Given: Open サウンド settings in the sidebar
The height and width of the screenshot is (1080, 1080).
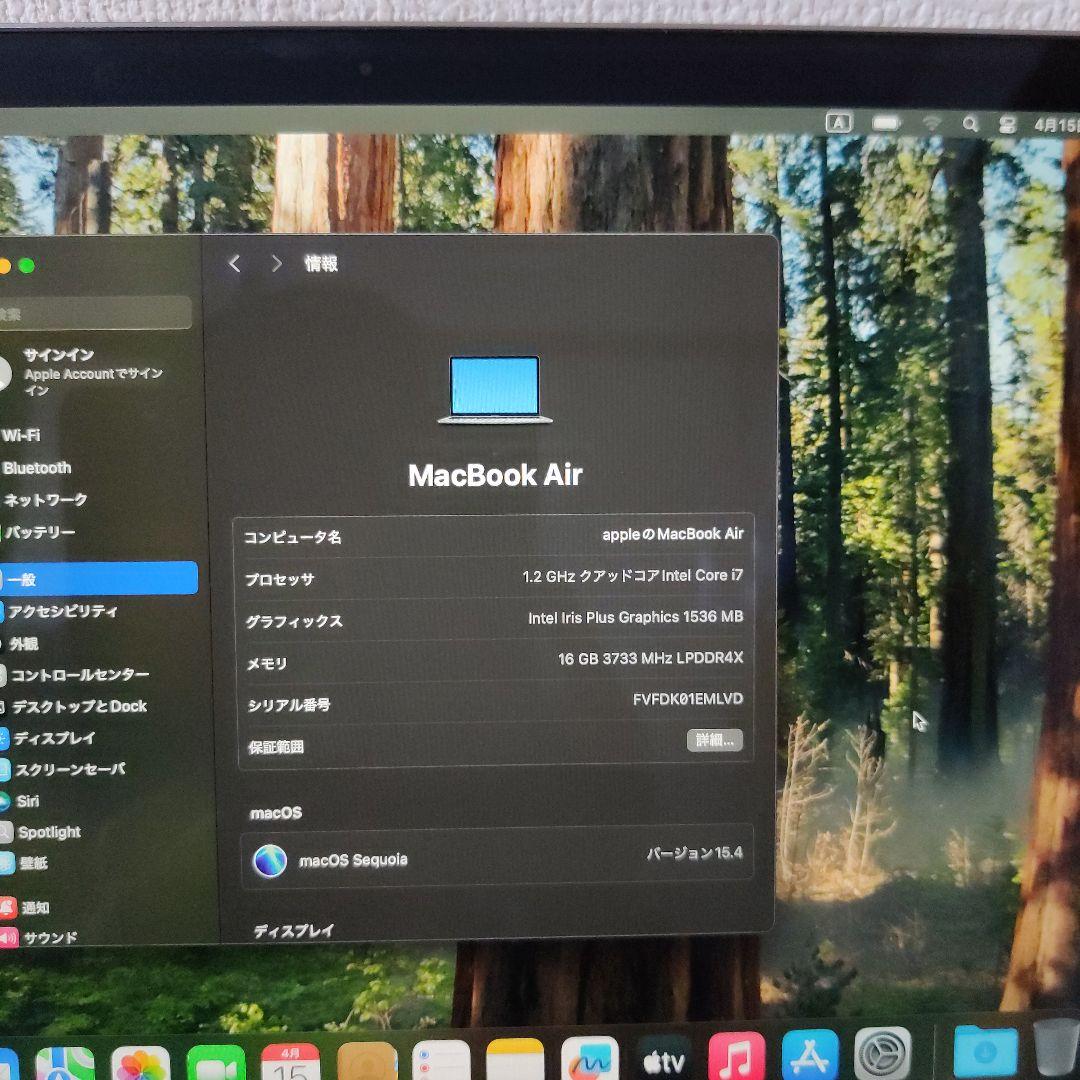Looking at the screenshot, I should pyautogui.click(x=48, y=938).
